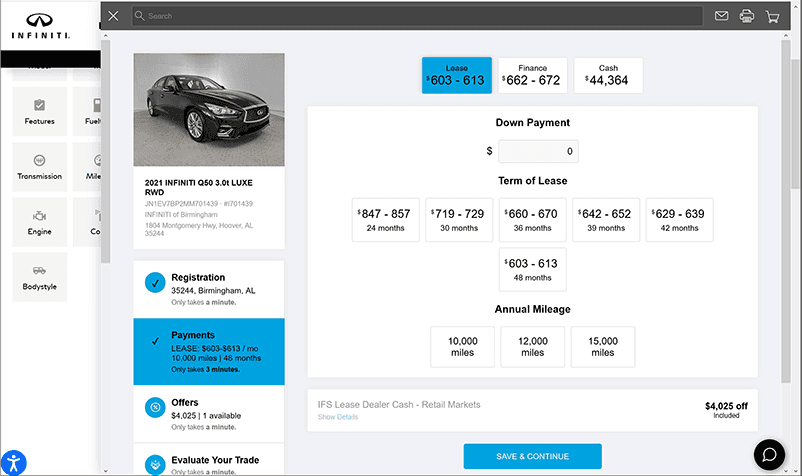Viewport: 802px width, 476px height.
Task: Click the Search field in top bar
Action: (417, 16)
